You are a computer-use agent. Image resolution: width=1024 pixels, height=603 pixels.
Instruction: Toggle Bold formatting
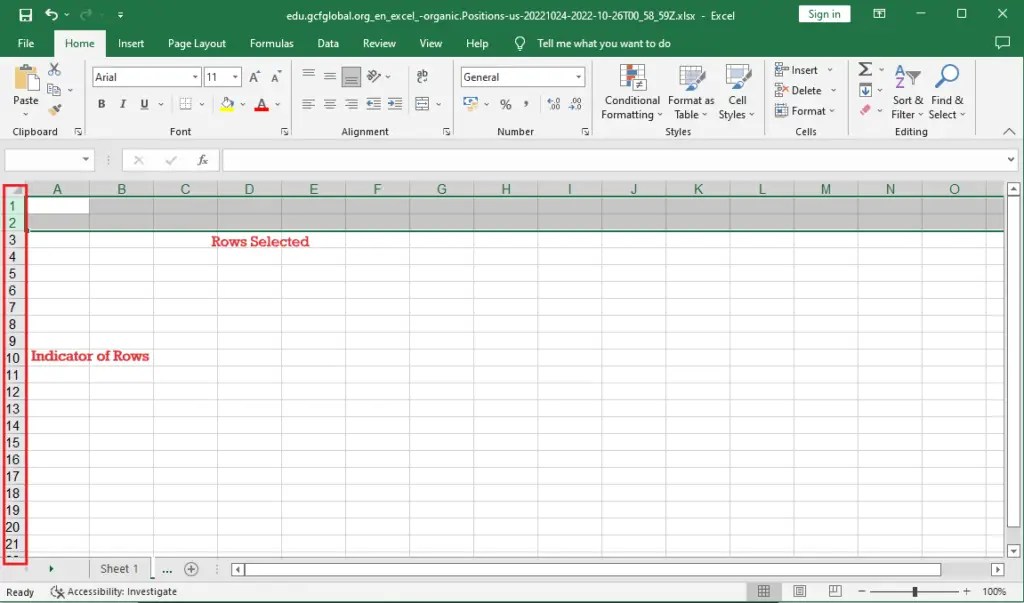click(101, 104)
